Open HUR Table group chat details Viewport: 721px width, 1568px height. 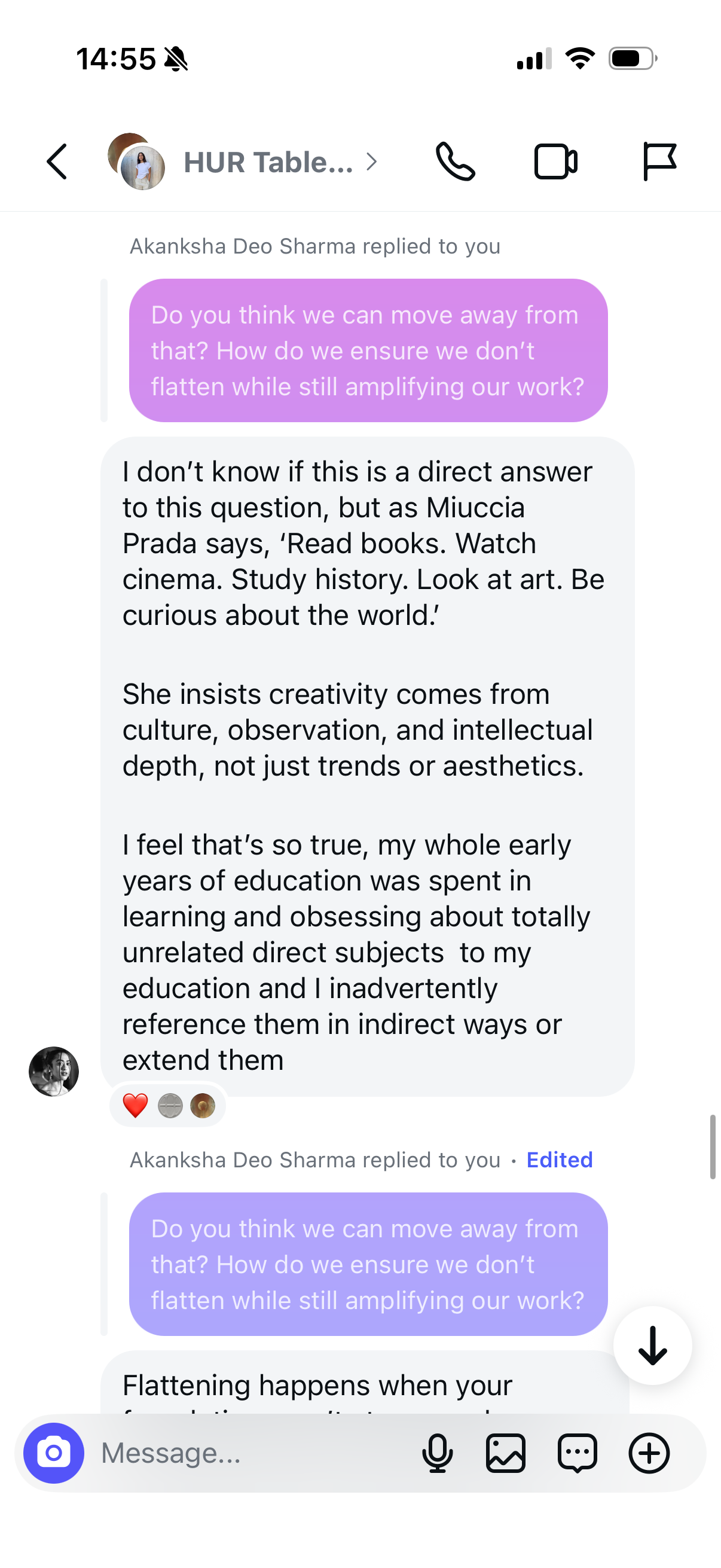268,162
